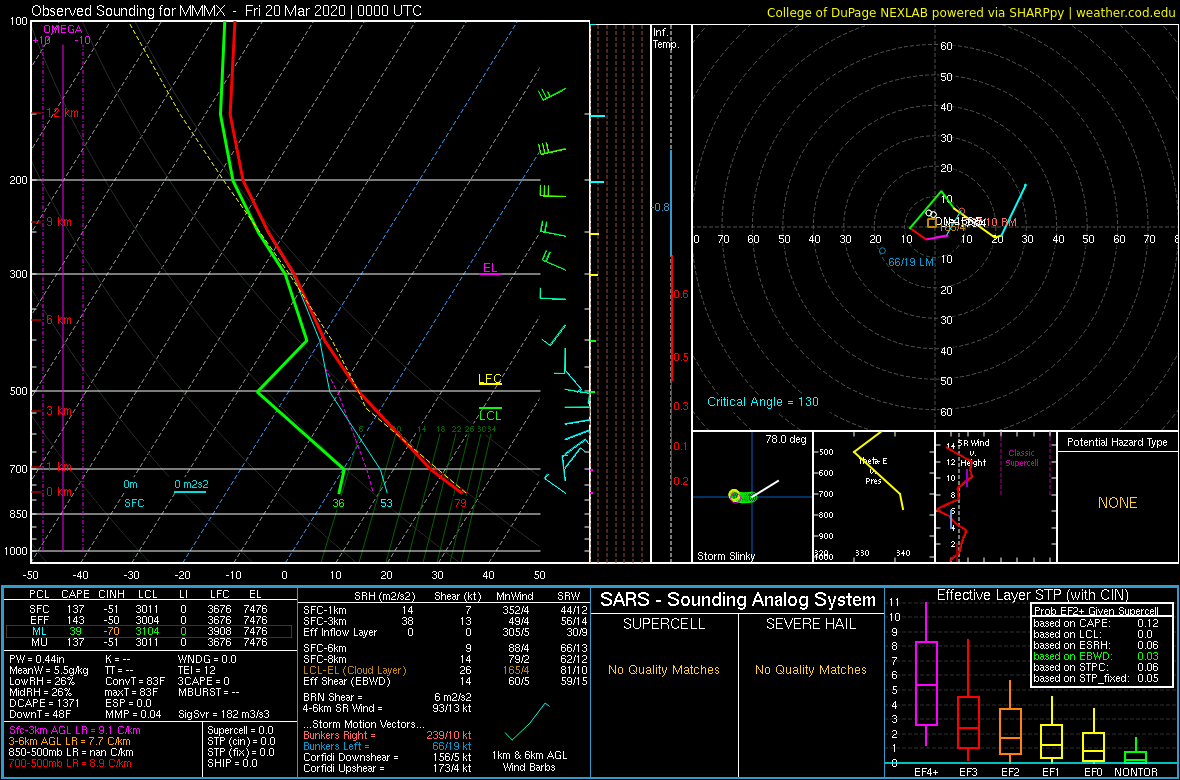Click the 850-500mb LR nan value
Viewport: 1180px width, 780px height.
click(x=71, y=752)
